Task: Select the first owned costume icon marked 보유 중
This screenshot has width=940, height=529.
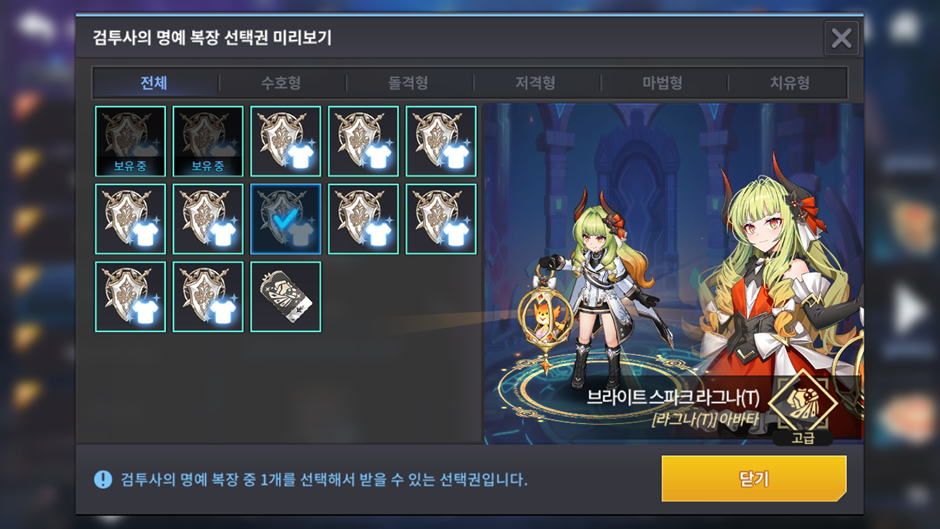Action: pos(130,142)
